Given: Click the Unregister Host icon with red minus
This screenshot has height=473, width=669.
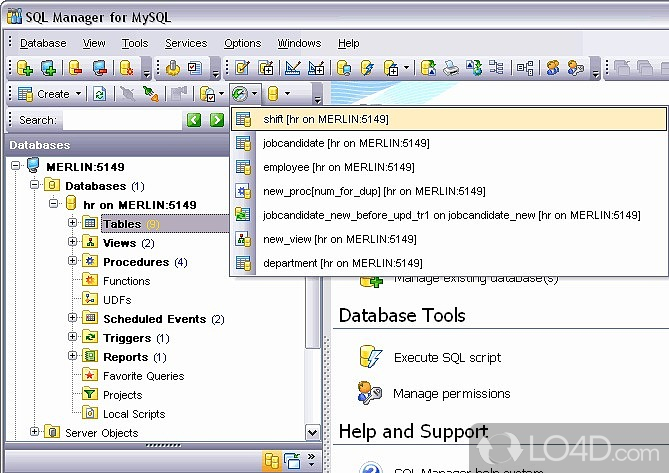Looking at the screenshot, I should point(99,68).
